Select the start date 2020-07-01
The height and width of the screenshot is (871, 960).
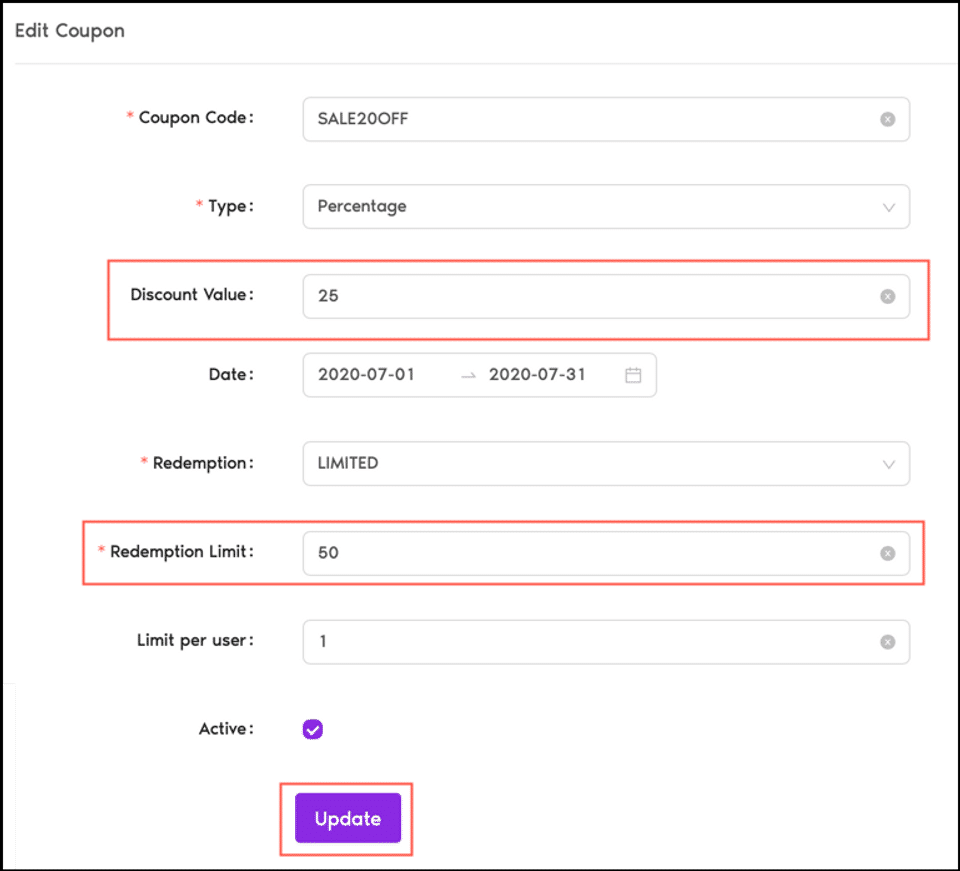tap(366, 375)
